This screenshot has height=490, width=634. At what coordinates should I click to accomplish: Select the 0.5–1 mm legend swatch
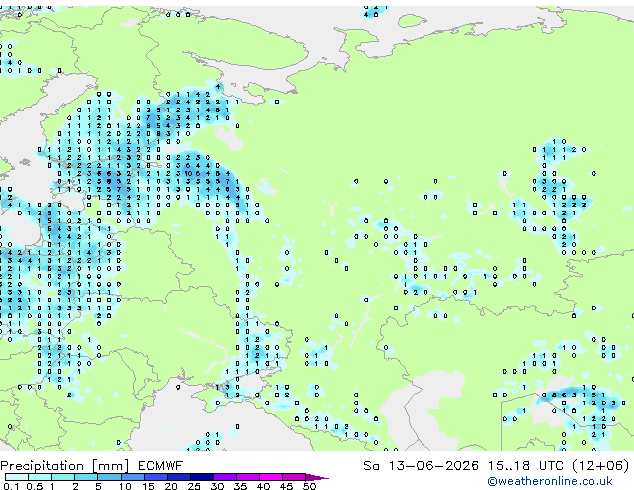coord(40,477)
